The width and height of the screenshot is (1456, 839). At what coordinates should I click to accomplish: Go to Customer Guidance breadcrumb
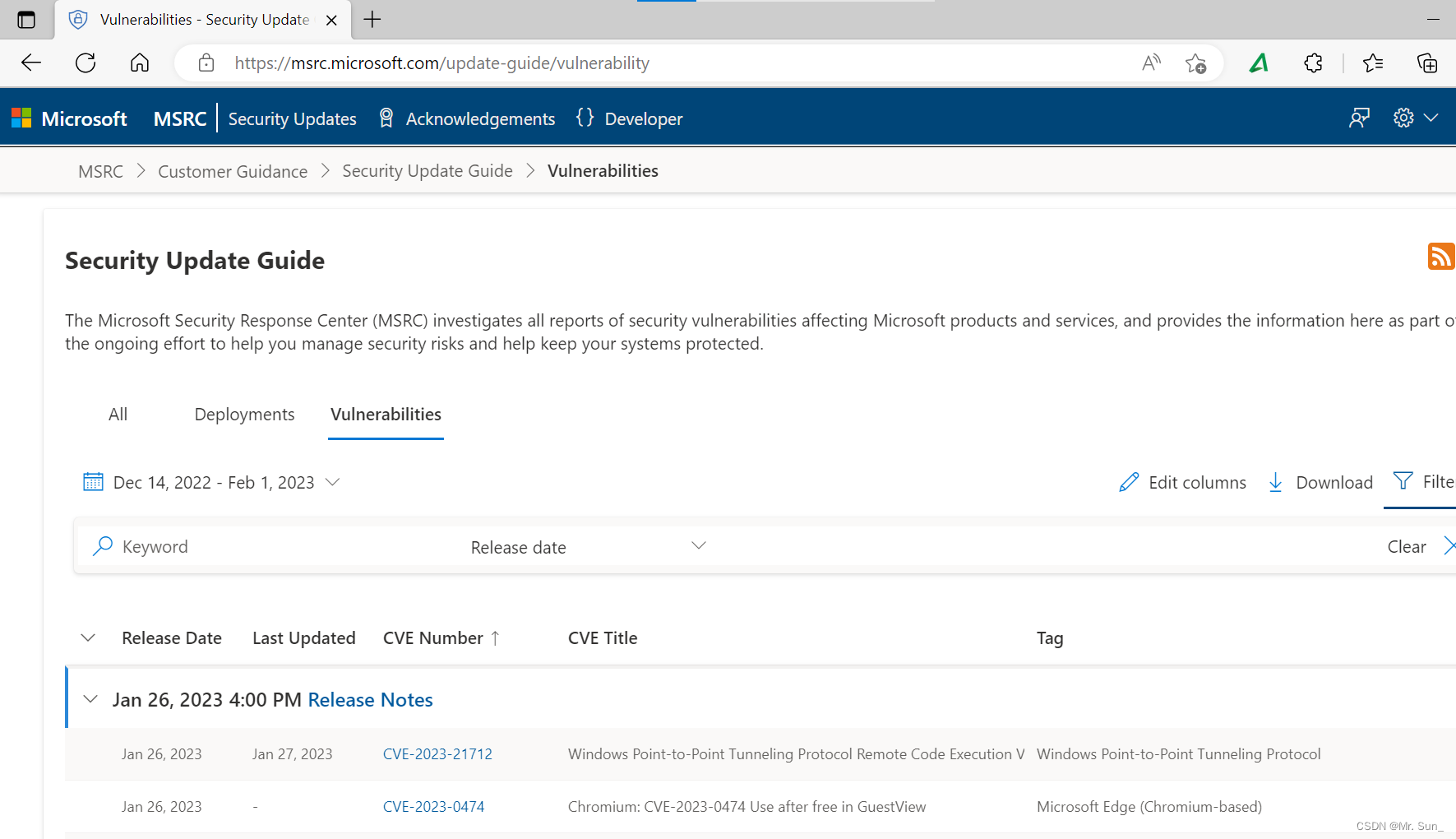click(233, 171)
